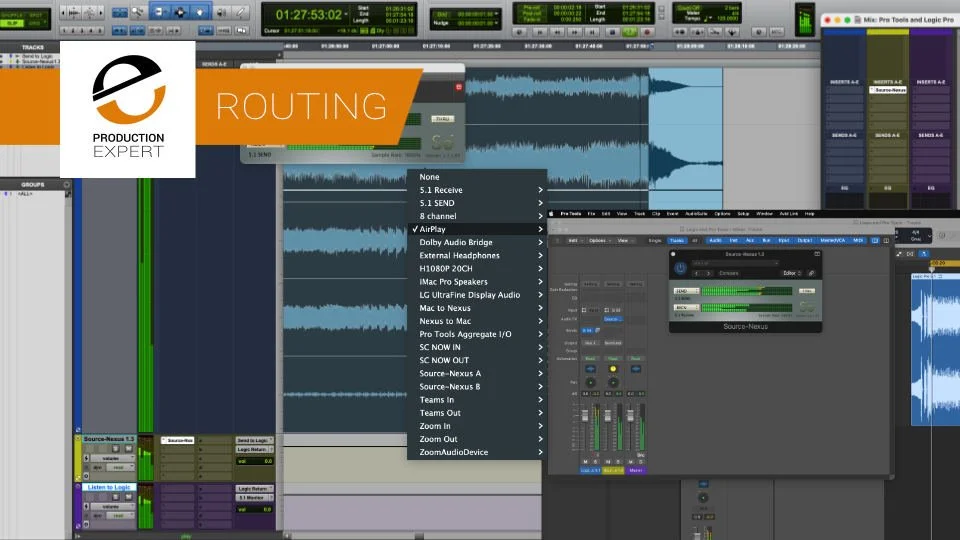Adjust first channel fader in Logic mixer
This screenshot has width=960, height=540.
585,416
